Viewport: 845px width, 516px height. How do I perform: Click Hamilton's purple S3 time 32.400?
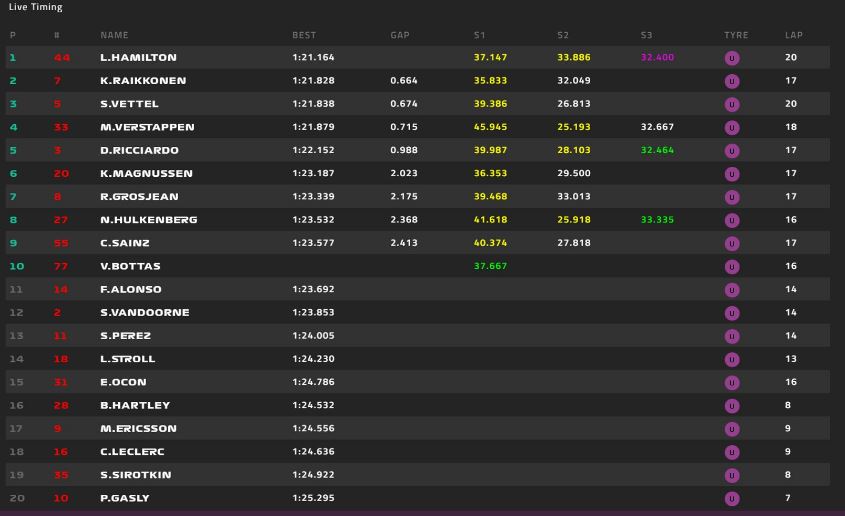coord(657,57)
